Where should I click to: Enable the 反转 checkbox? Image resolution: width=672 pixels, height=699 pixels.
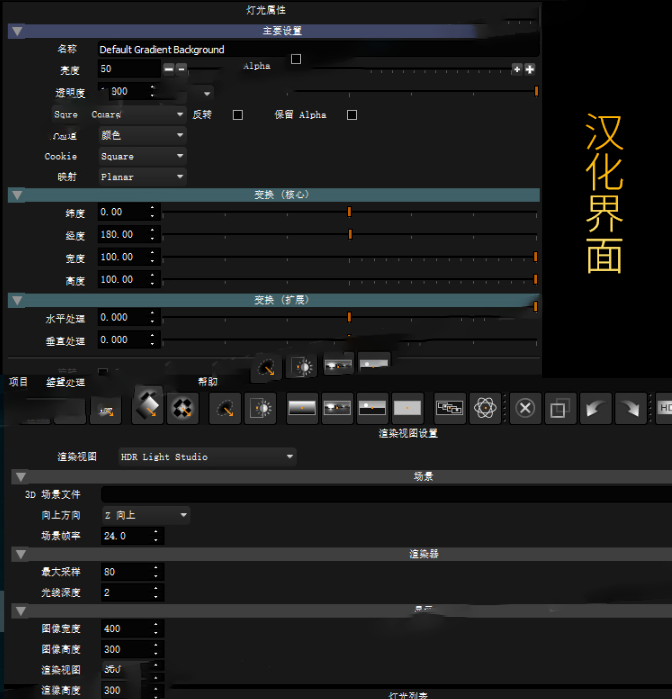[238, 115]
